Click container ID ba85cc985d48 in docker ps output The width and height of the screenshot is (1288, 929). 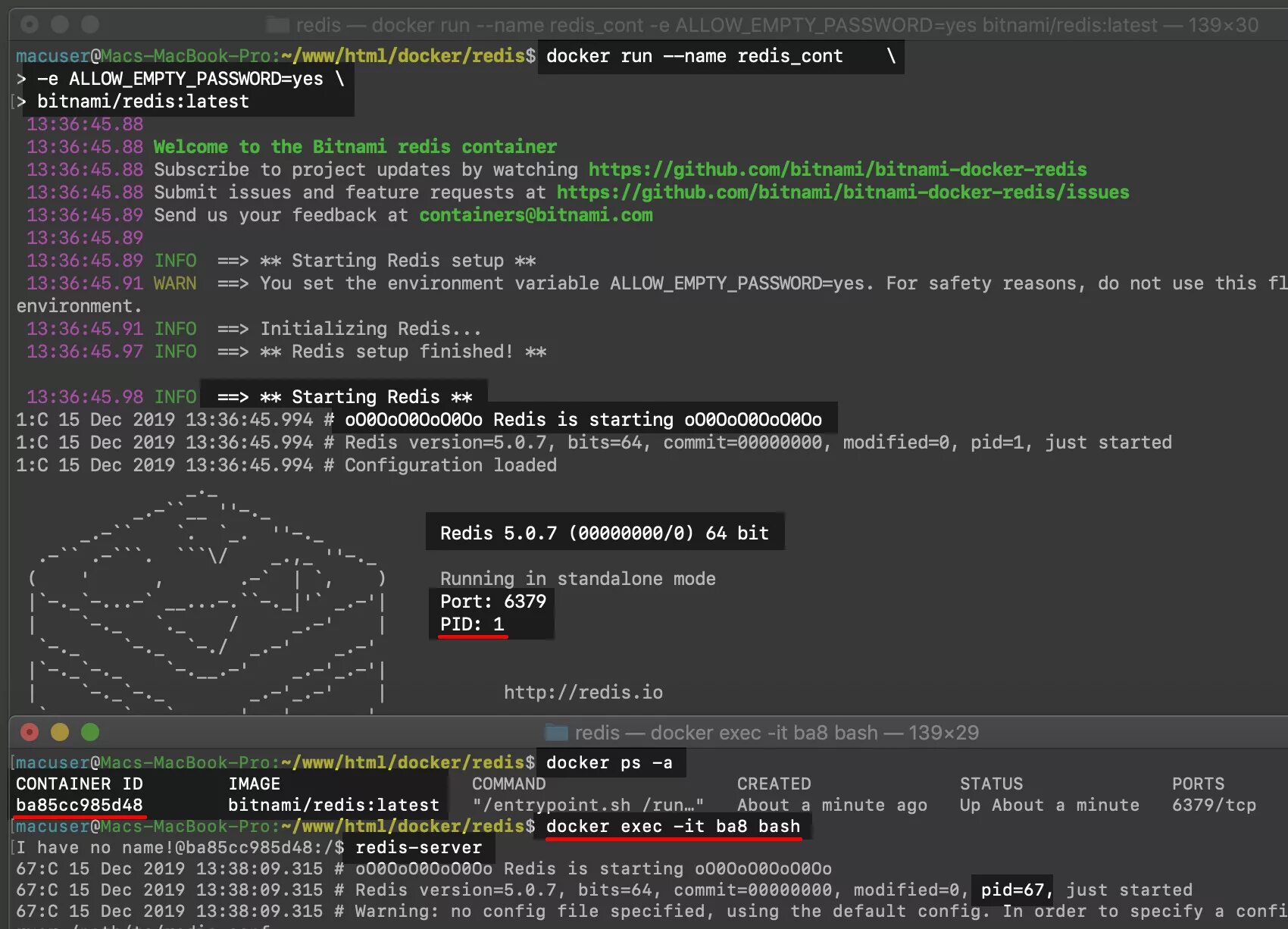click(80, 805)
